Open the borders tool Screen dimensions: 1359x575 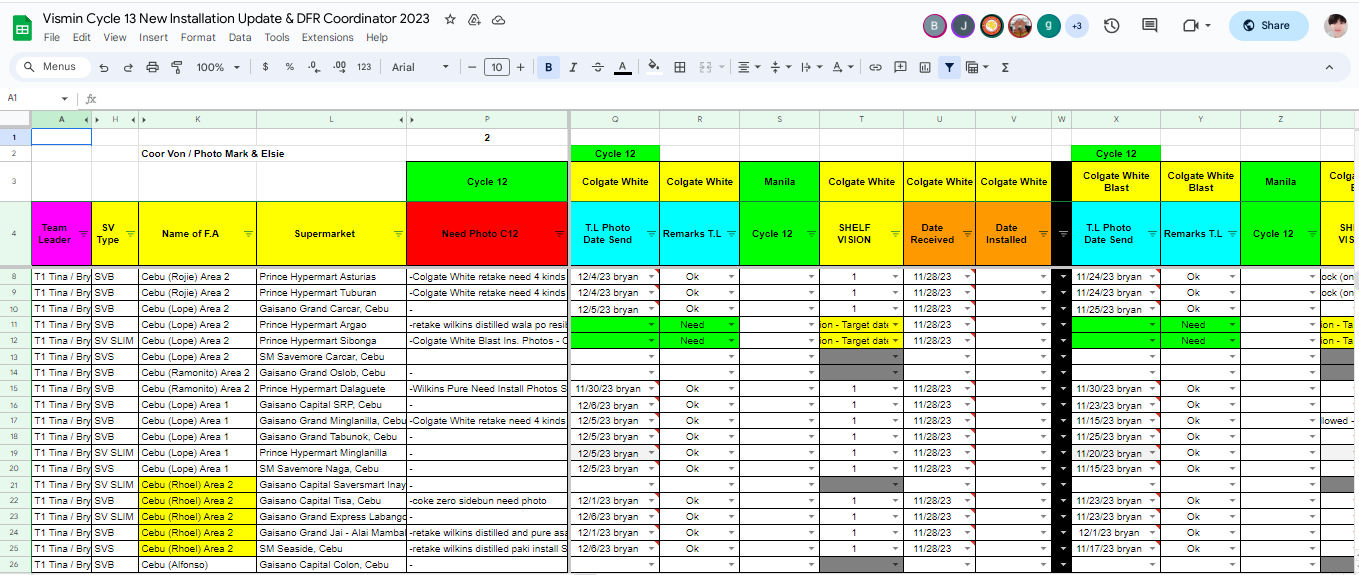tap(680, 67)
